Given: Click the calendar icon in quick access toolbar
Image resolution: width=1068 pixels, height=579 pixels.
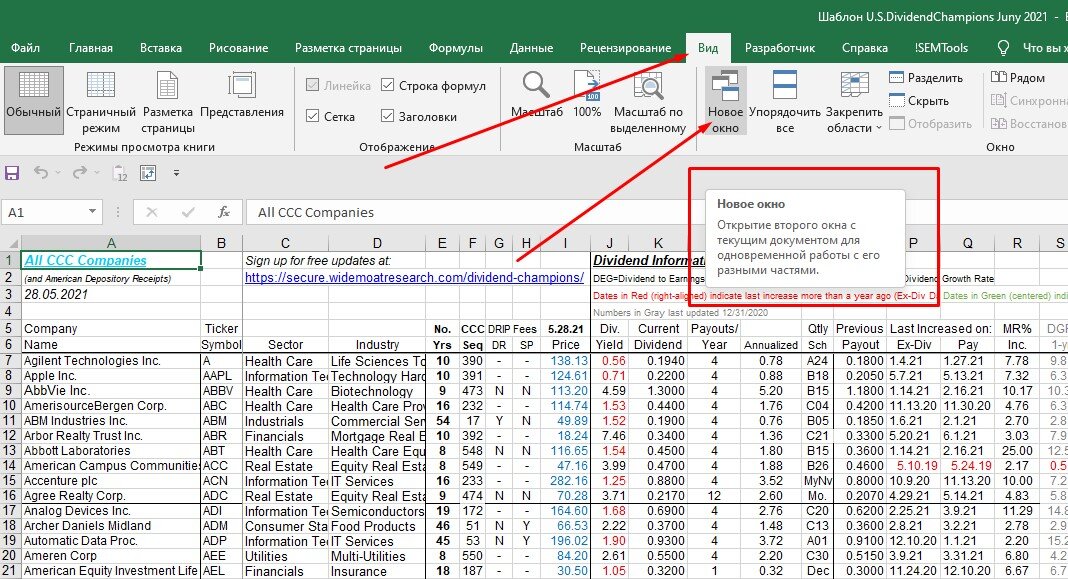Looking at the screenshot, I should (120, 173).
